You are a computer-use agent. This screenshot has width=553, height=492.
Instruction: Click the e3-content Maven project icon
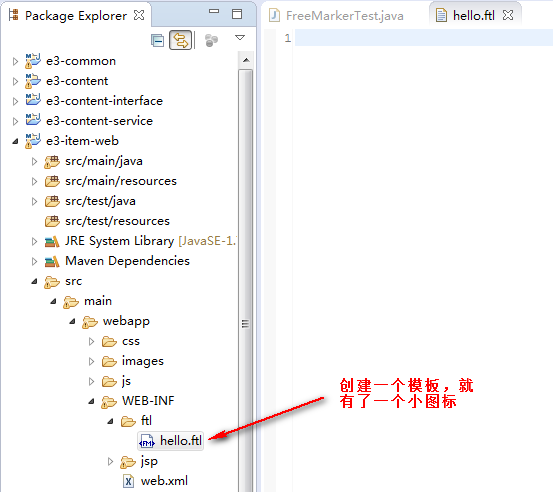click(x=33, y=81)
